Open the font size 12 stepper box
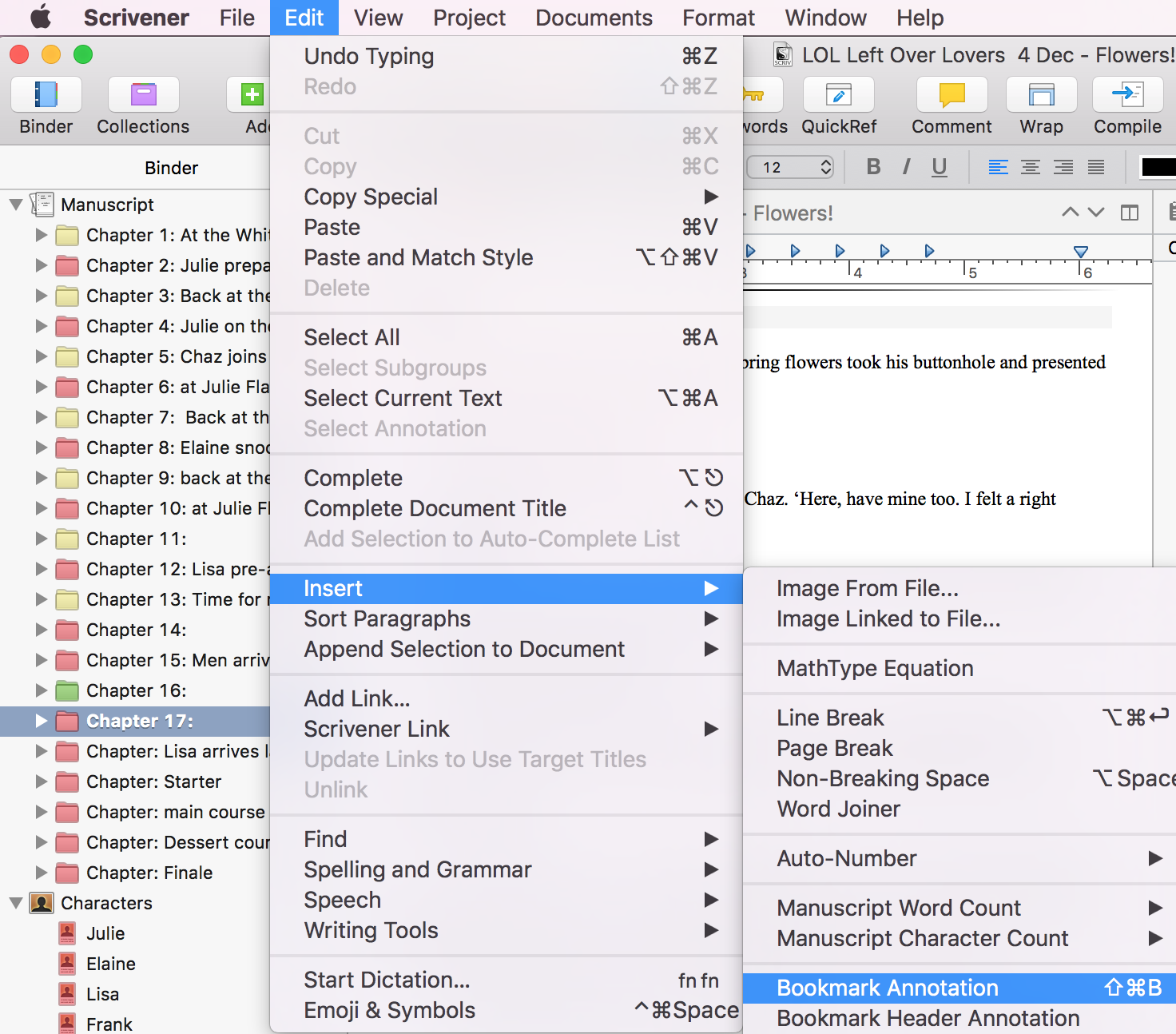Image resolution: width=1176 pixels, height=1034 pixels. (x=791, y=167)
